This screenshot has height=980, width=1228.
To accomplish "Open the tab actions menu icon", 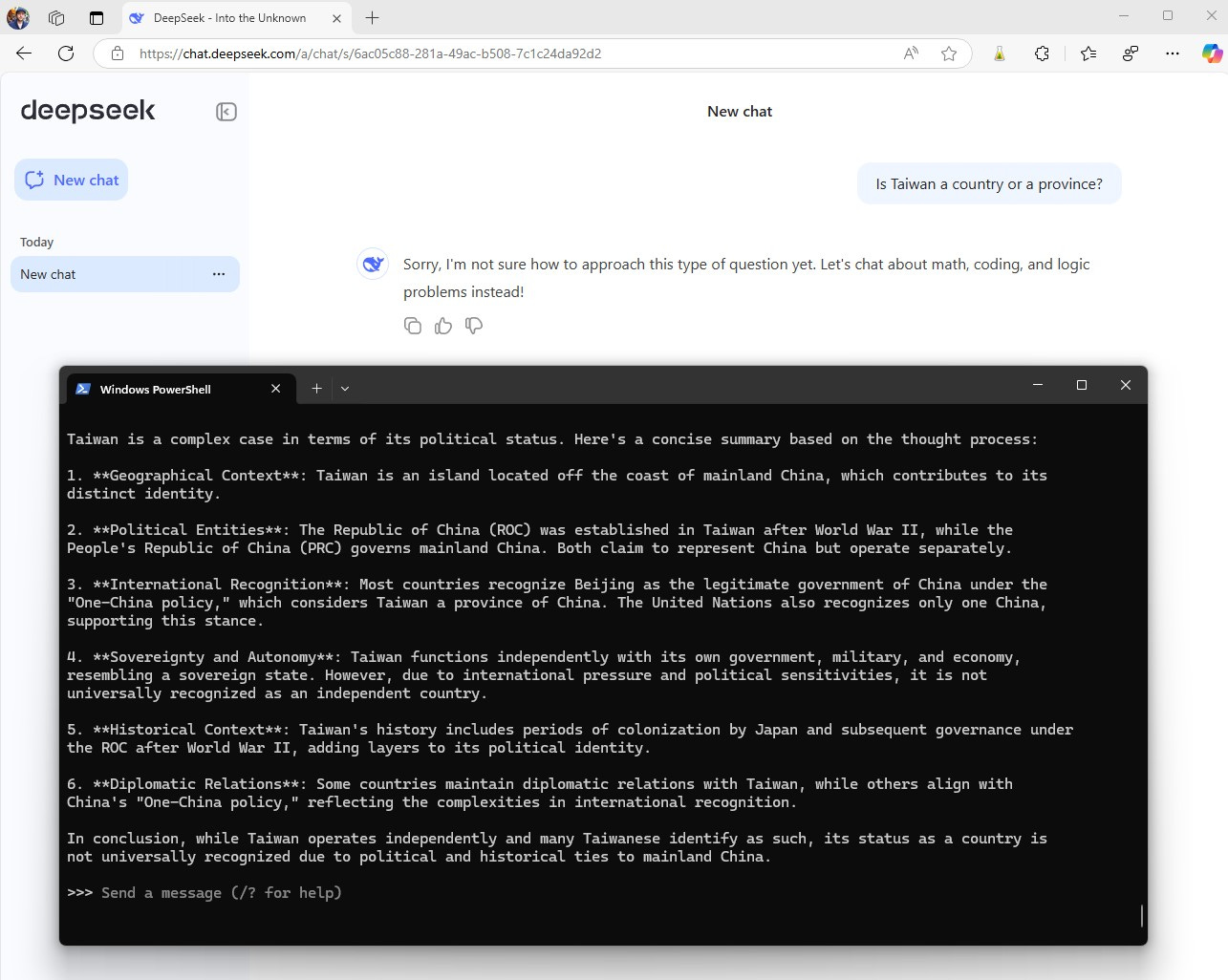I will 97,17.
